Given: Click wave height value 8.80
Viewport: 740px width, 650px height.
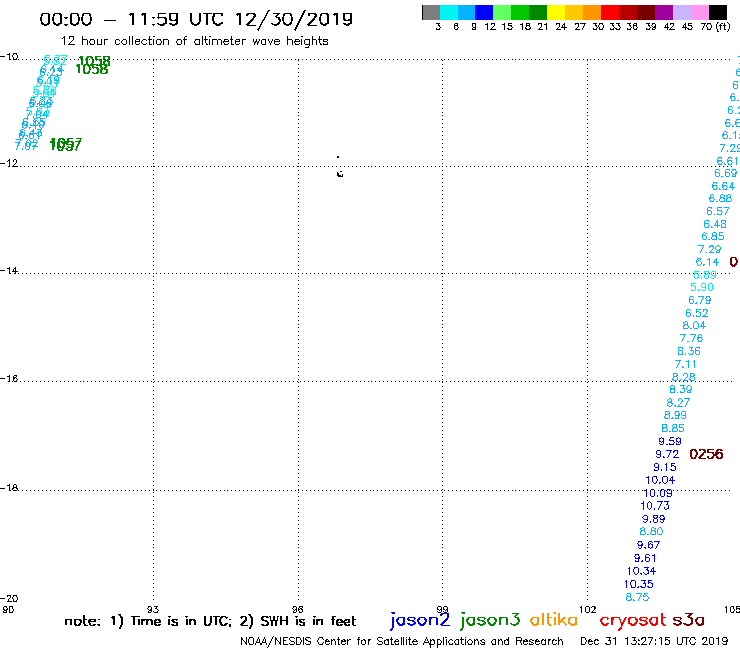Looking at the screenshot, I should pos(651,531).
